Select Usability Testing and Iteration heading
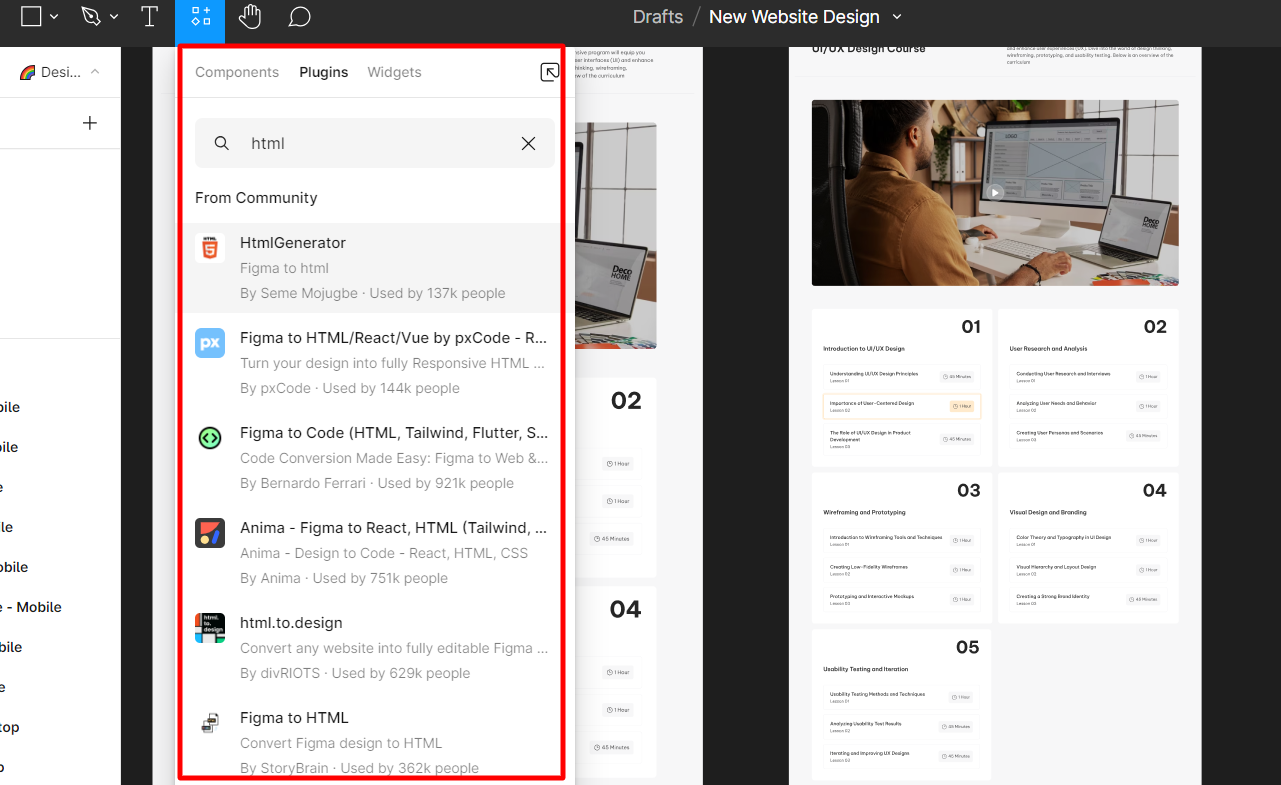Screen dimensions: 1281x785 pyautogui.click(x=866, y=669)
